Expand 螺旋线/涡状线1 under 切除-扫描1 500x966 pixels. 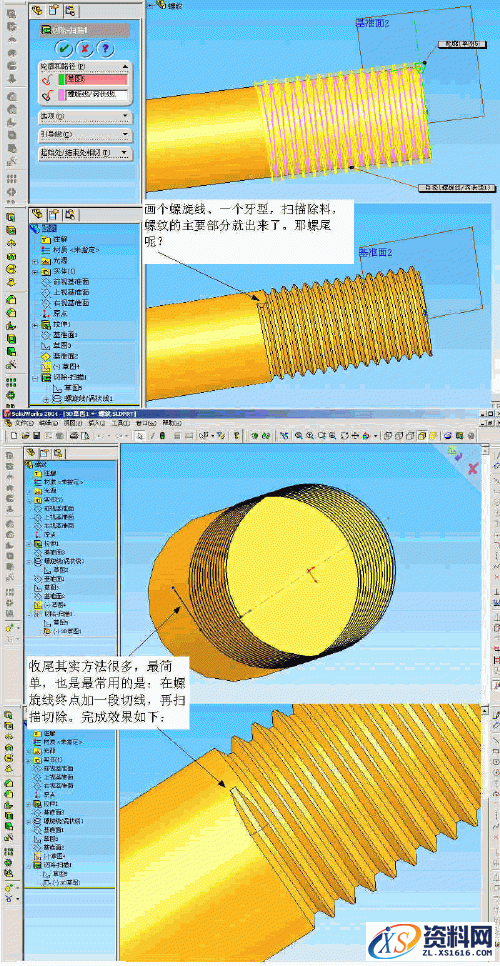tap(46, 399)
